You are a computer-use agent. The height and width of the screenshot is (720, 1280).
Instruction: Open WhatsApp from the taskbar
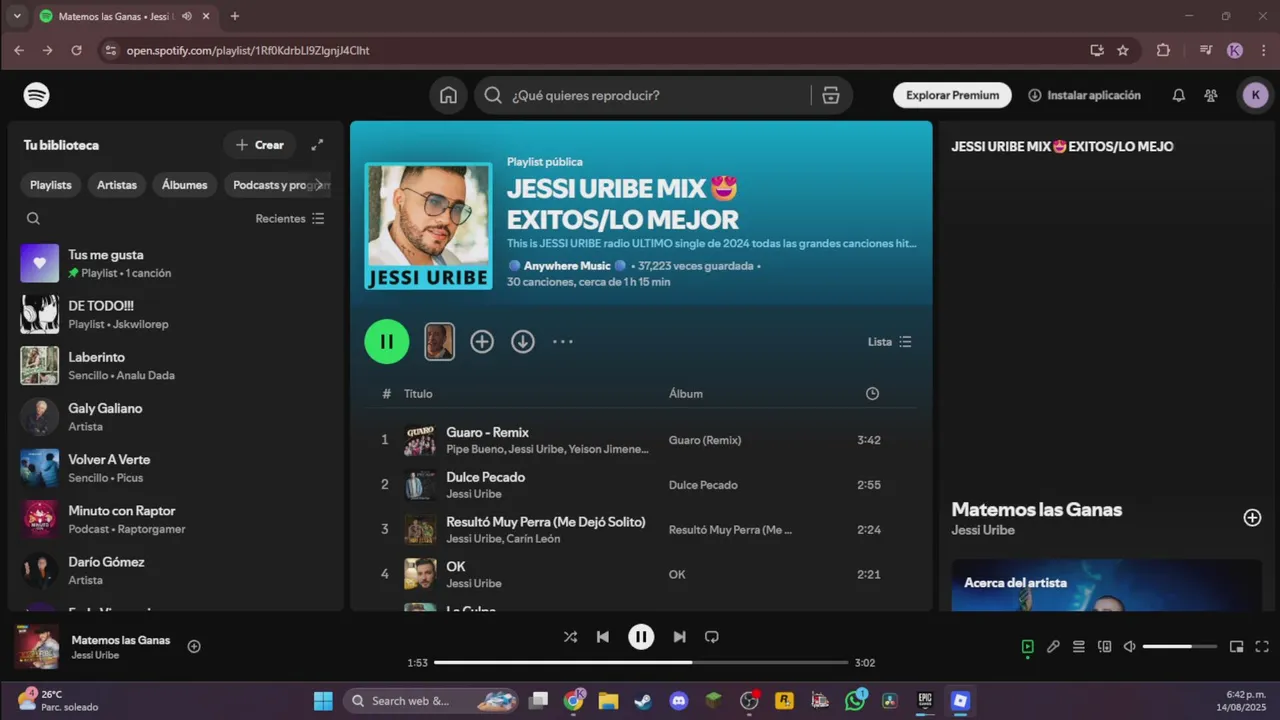coord(855,701)
